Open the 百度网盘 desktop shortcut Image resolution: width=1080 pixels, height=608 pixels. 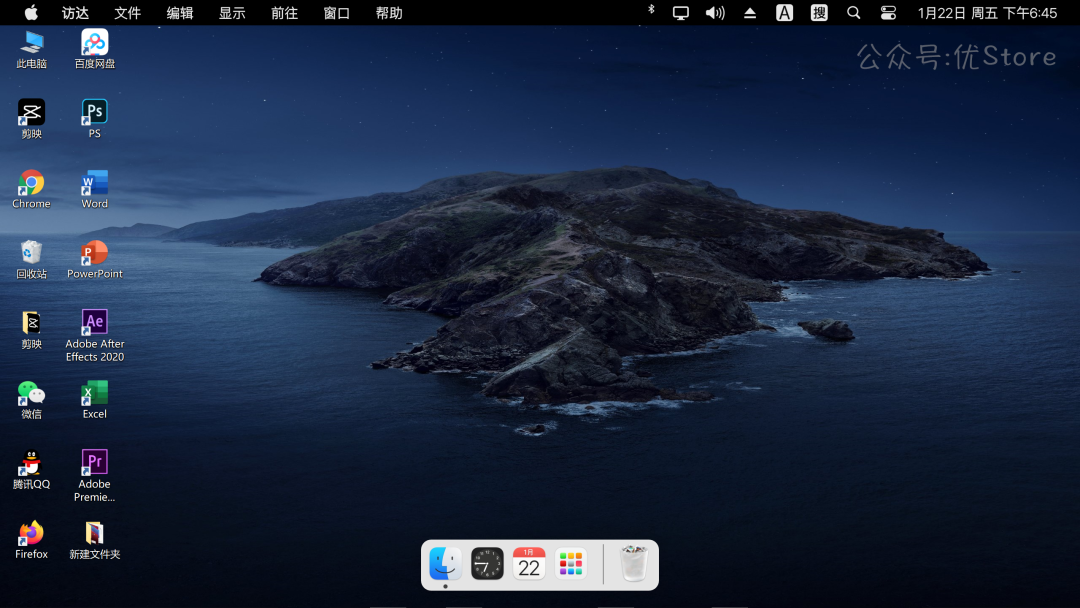[94, 49]
